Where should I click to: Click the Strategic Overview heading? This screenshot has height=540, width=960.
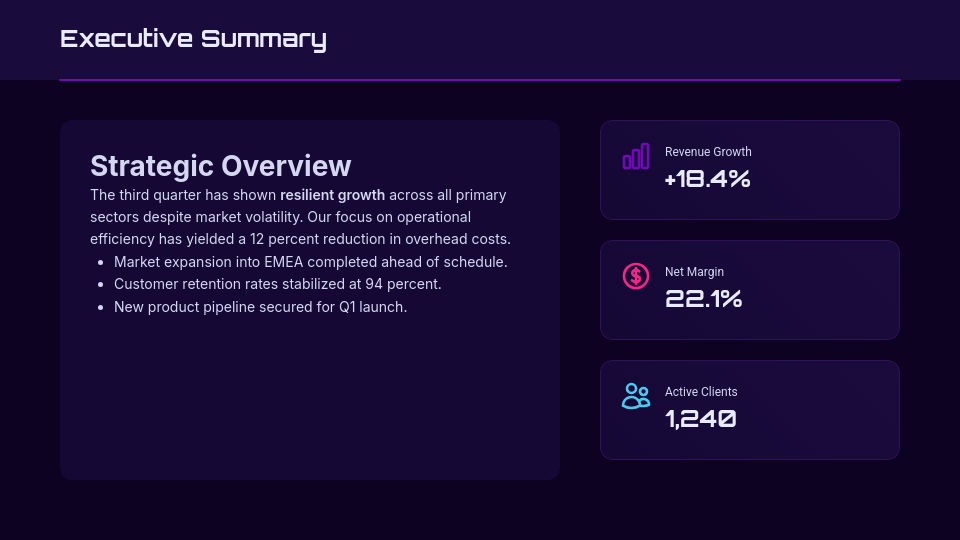click(x=220, y=166)
